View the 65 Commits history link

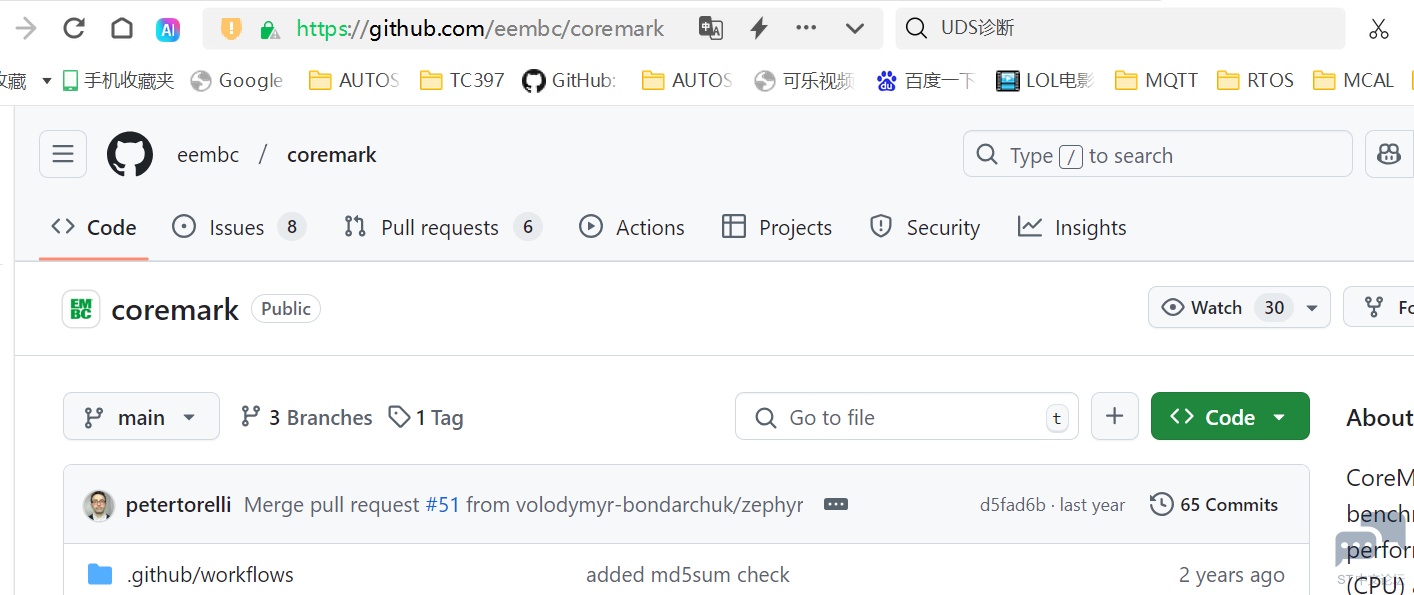(x=1214, y=504)
